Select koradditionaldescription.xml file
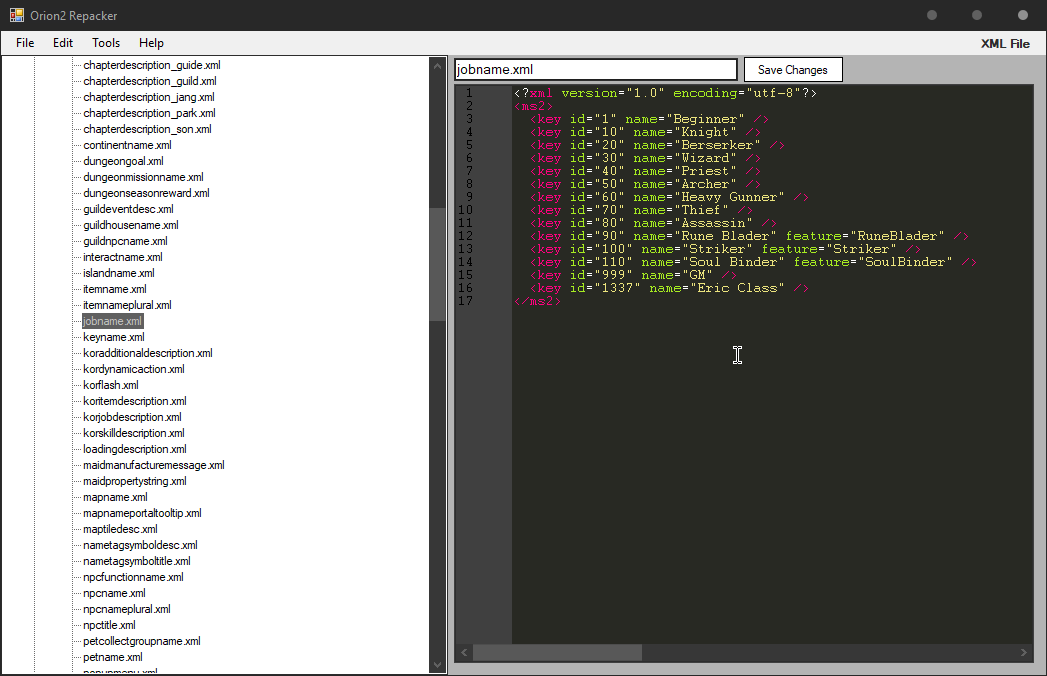Viewport: 1047px width, 676px height. 148,353
